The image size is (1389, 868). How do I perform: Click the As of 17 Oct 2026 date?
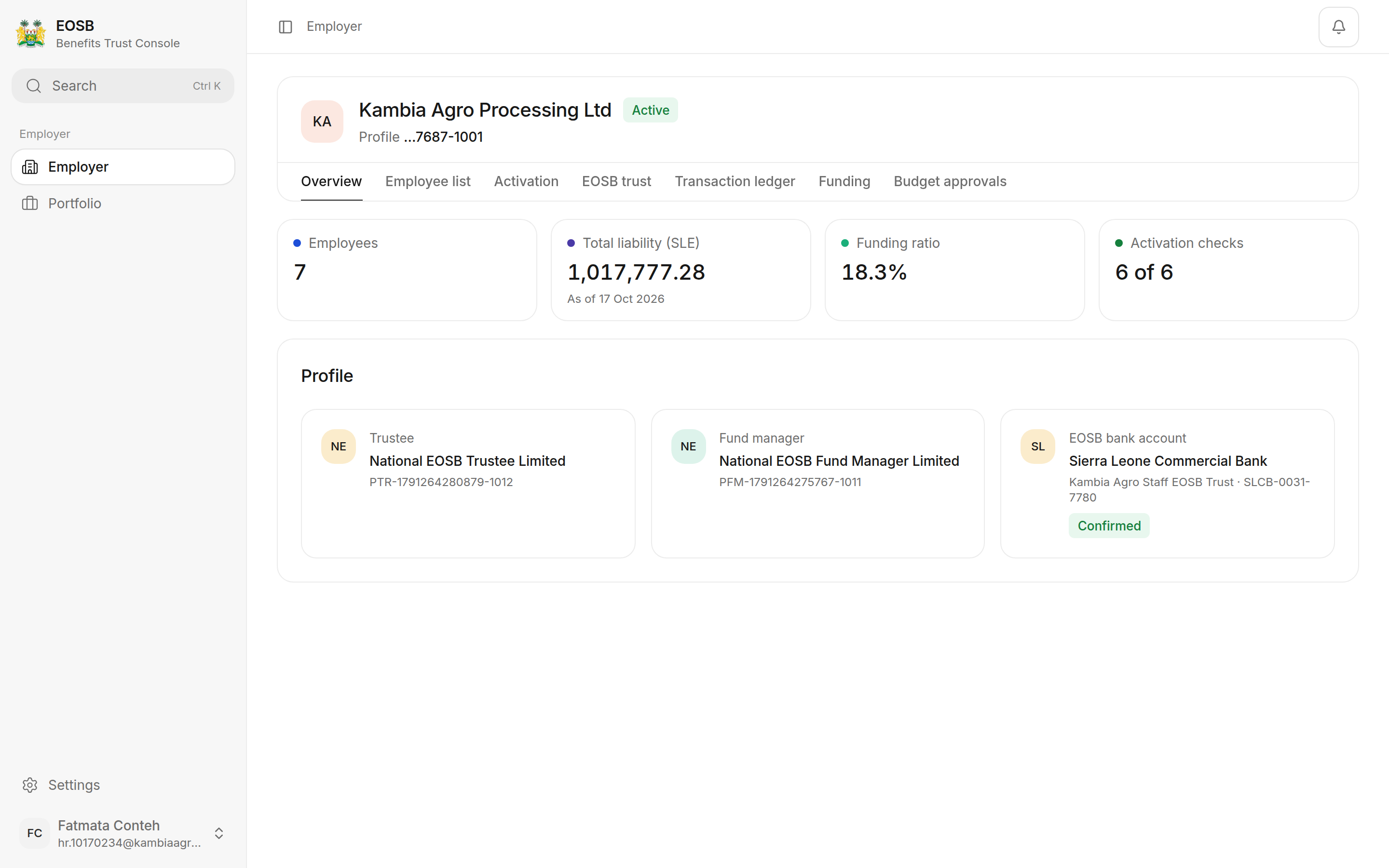coord(615,299)
